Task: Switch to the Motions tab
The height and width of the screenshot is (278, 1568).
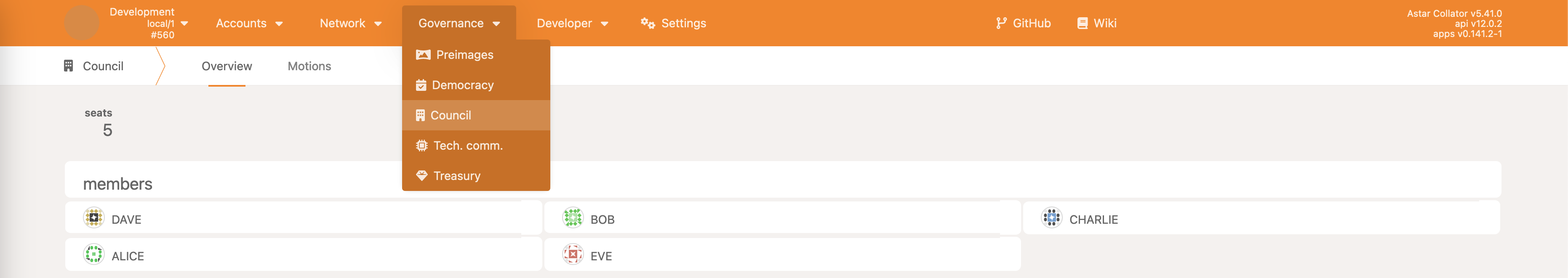Action: (309, 66)
